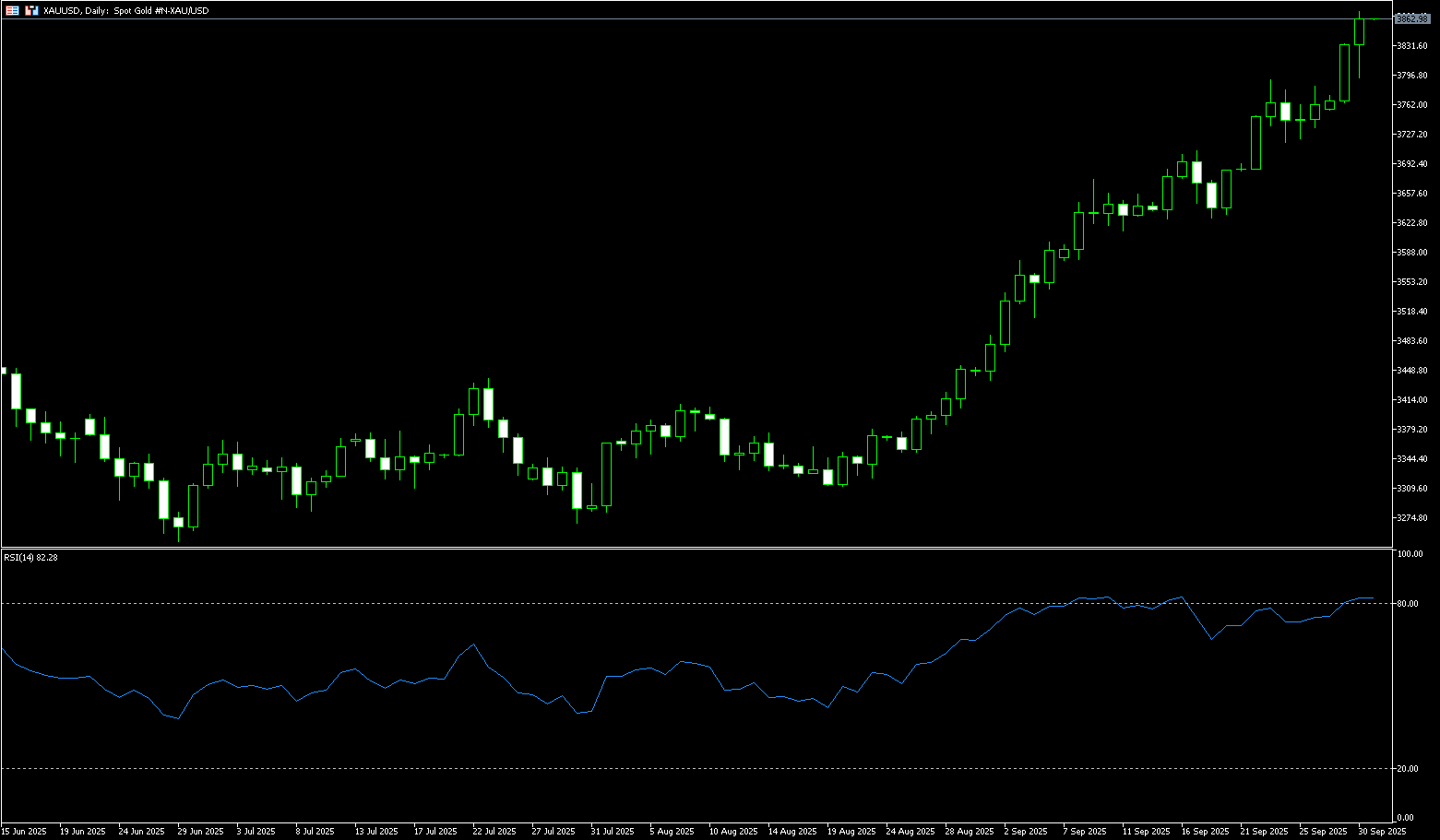This screenshot has width=1440, height=840.
Task: Click the 100.00 label on RSI scale
Action: pos(1410,554)
